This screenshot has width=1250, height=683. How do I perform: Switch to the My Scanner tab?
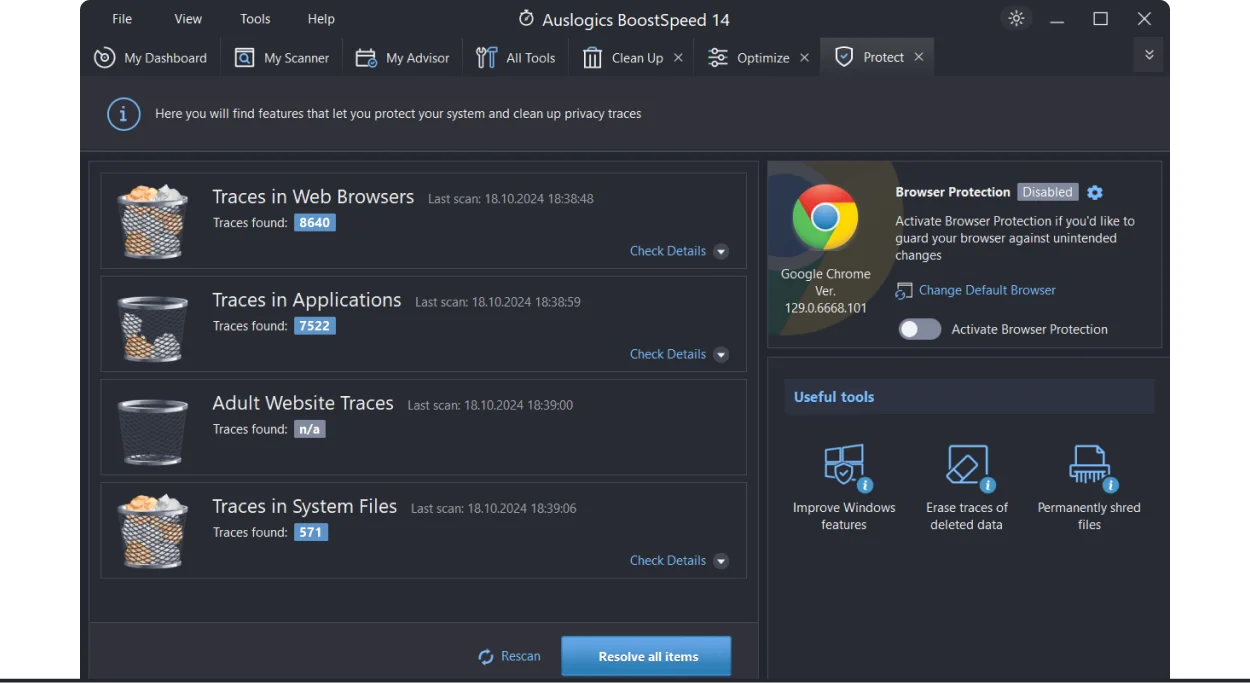[x=281, y=58]
